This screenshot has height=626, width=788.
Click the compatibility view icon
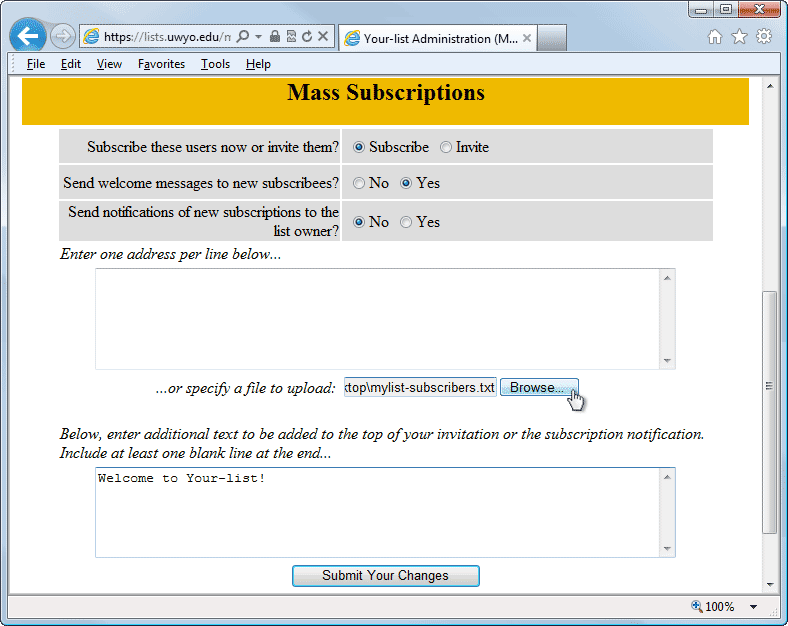291,36
